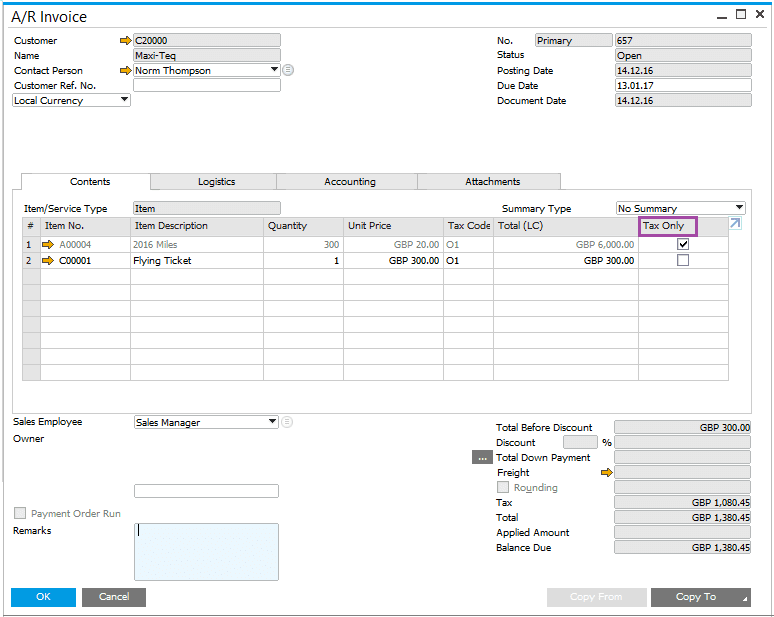Open the Accounting tab
This screenshot has width=774, height=617.
[x=350, y=182]
